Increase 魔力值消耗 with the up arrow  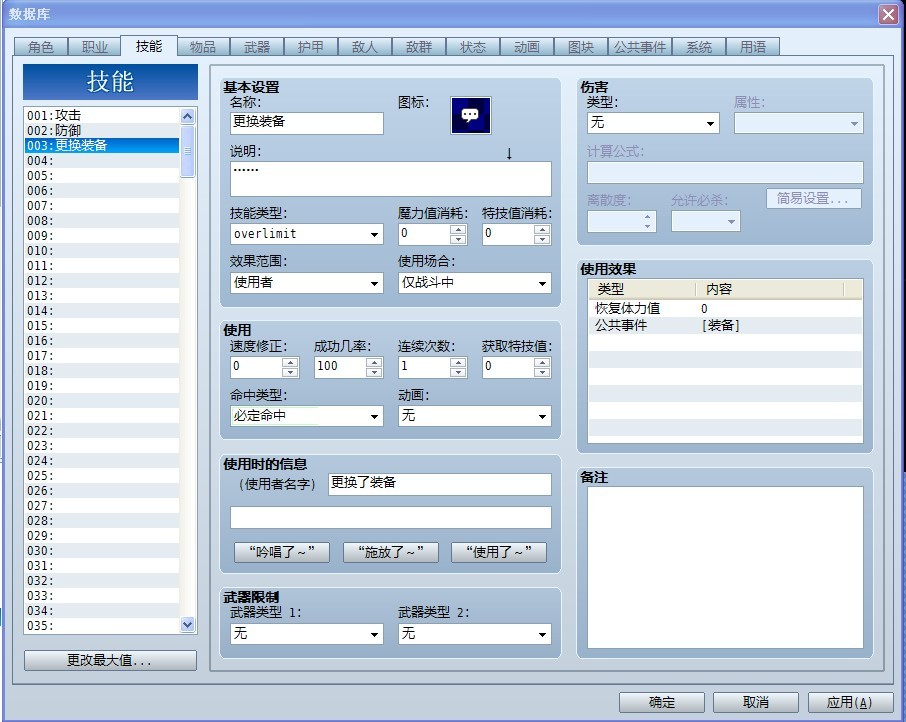[458, 229]
